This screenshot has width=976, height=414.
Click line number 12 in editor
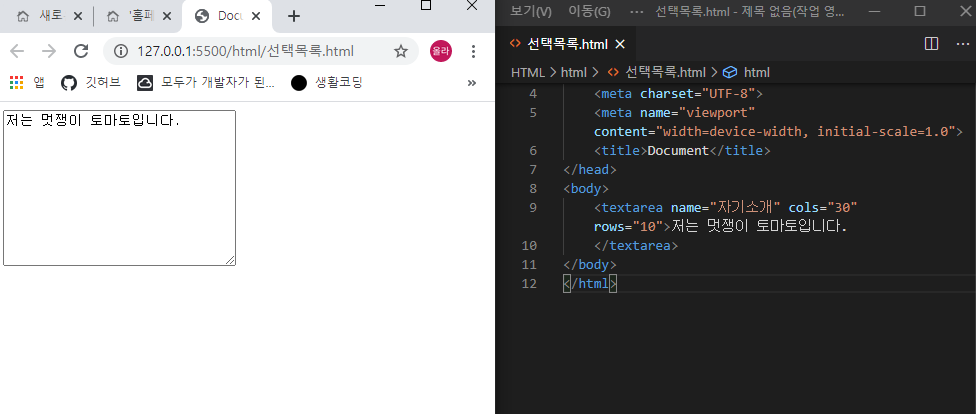529,283
